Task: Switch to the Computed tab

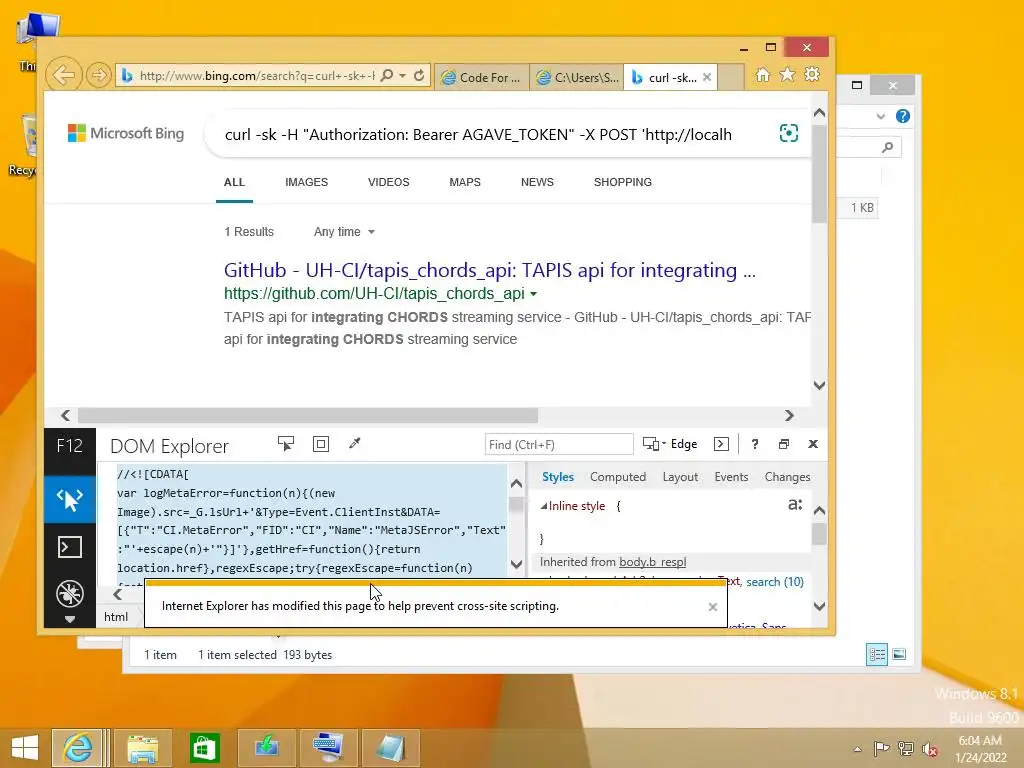Action: 618,477
